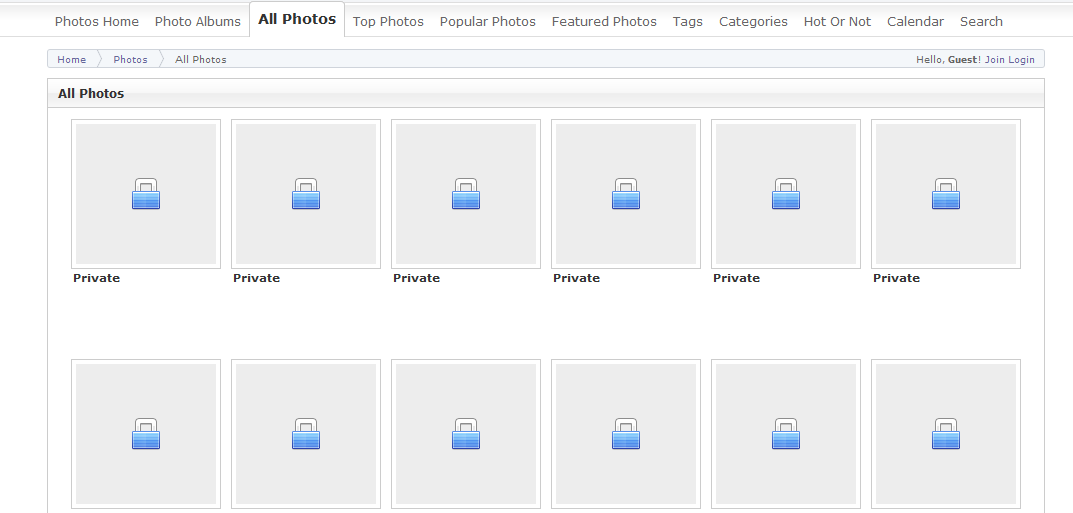Click the Photos breadcrumb link
Viewport: 1073px width, 513px height.
(131, 60)
